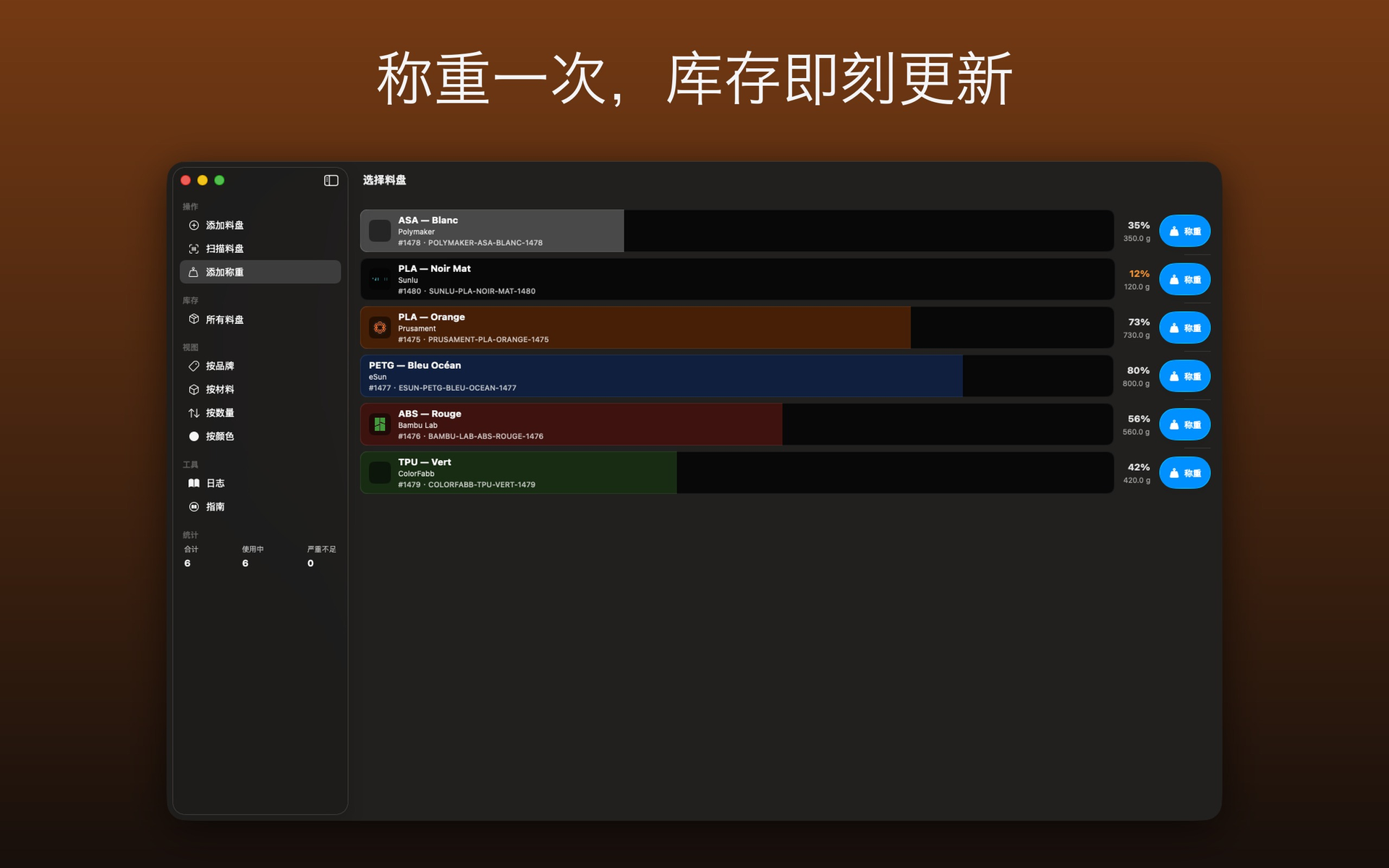
Task: Click the Bambu Lab logo icon on ABS Rouge
Action: tap(380, 425)
